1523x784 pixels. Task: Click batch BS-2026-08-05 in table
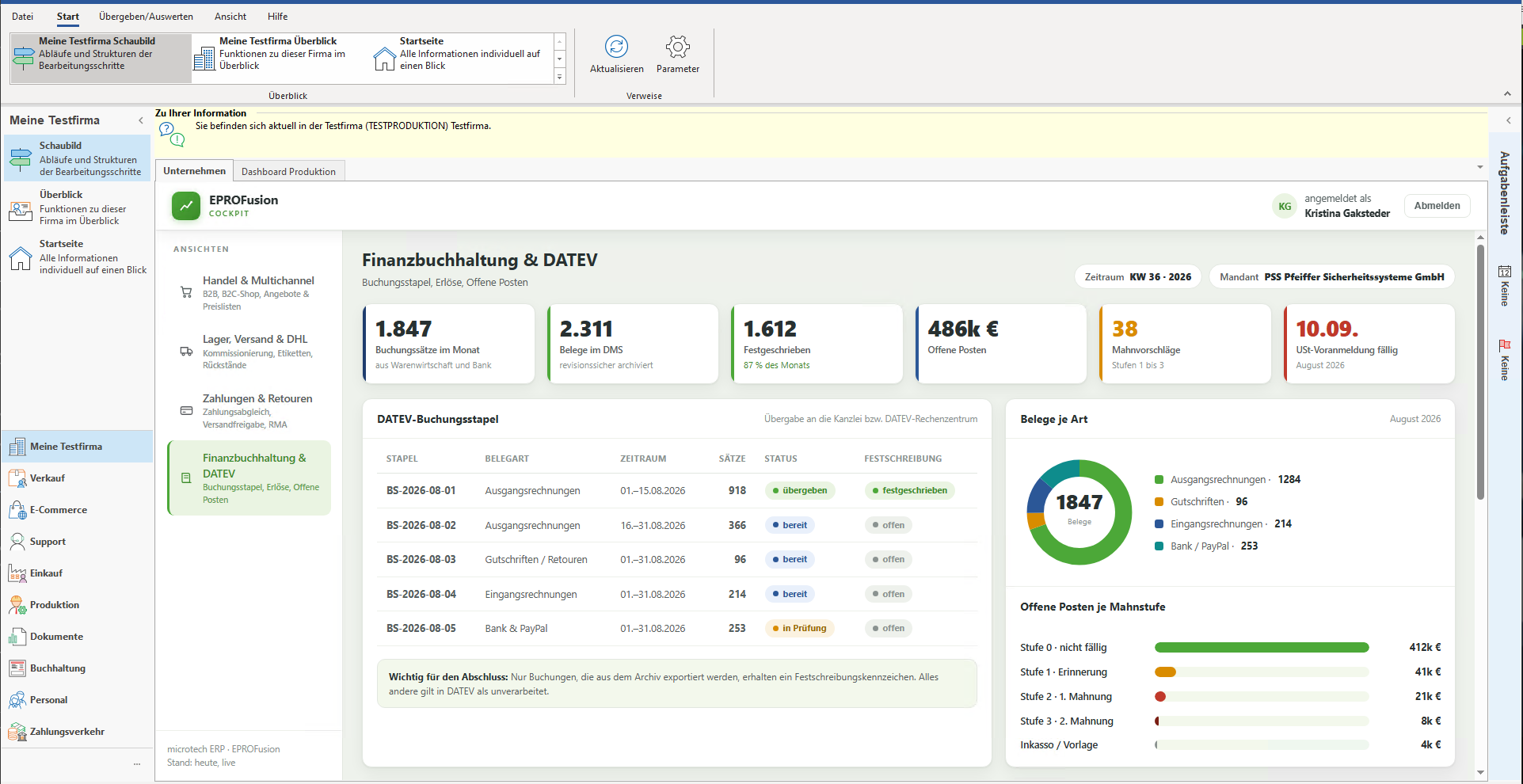[x=421, y=629]
